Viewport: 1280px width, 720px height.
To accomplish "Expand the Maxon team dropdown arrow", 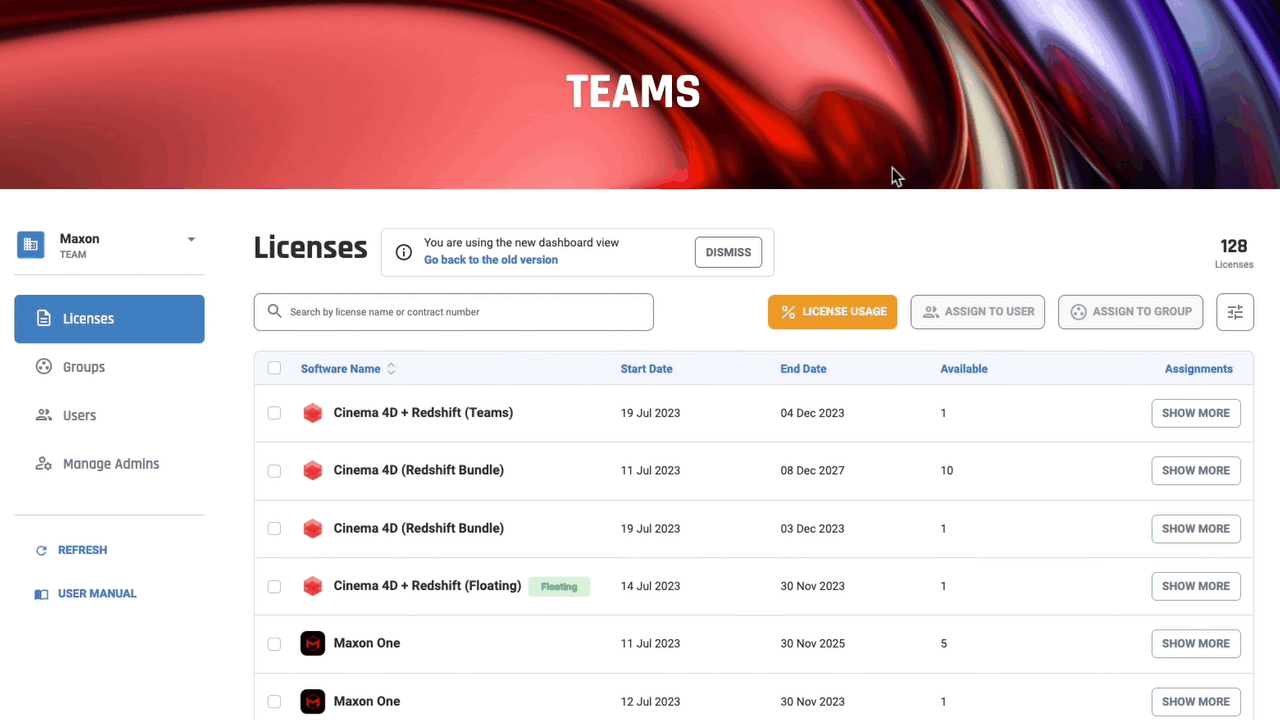I will pos(191,240).
